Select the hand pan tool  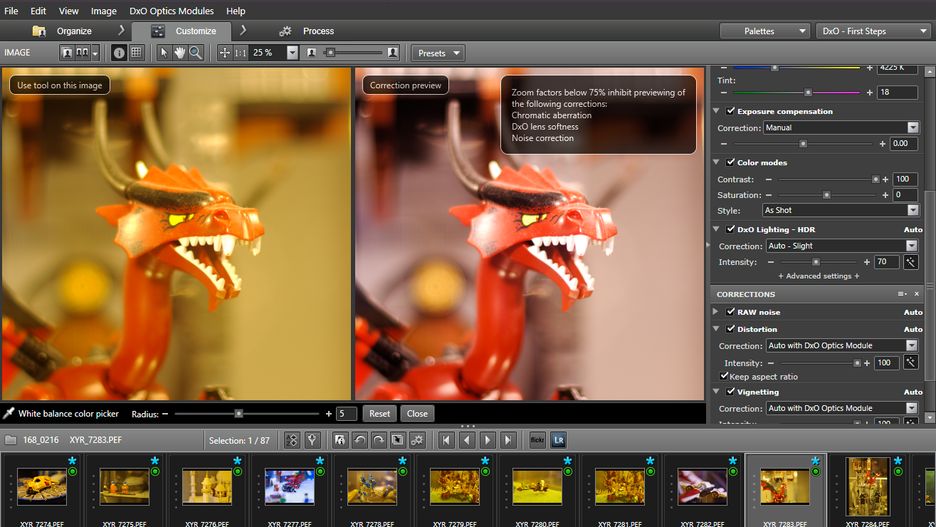point(180,53)
